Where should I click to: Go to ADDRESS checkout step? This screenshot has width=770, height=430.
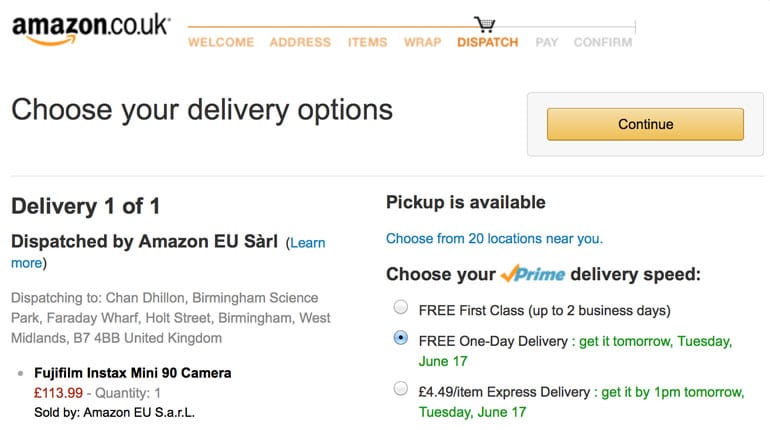(299, 43)
